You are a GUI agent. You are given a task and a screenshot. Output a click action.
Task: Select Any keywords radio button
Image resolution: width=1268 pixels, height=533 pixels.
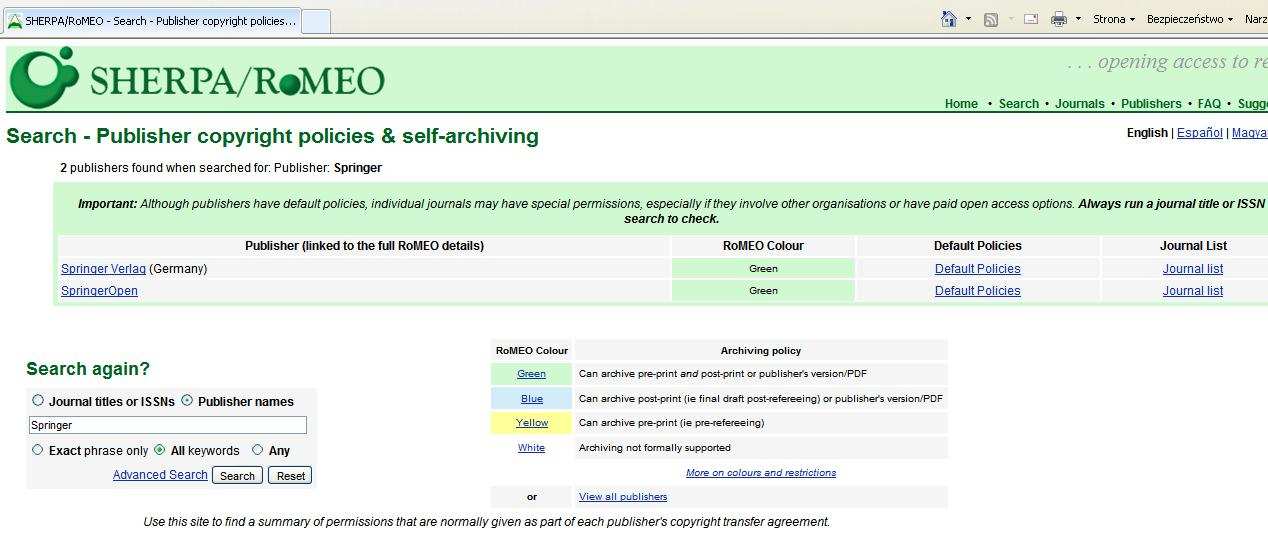pos(257,450)
